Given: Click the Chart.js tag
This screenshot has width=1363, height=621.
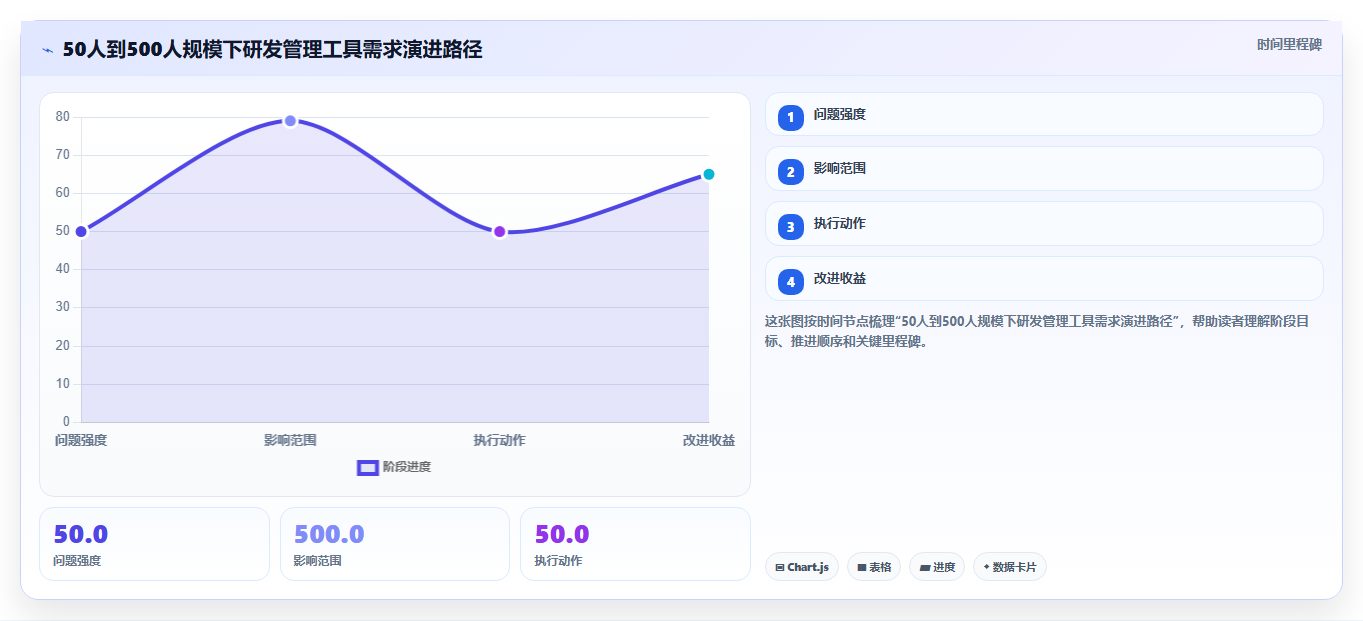Looking at the screenshot, I should coord(802,567).
